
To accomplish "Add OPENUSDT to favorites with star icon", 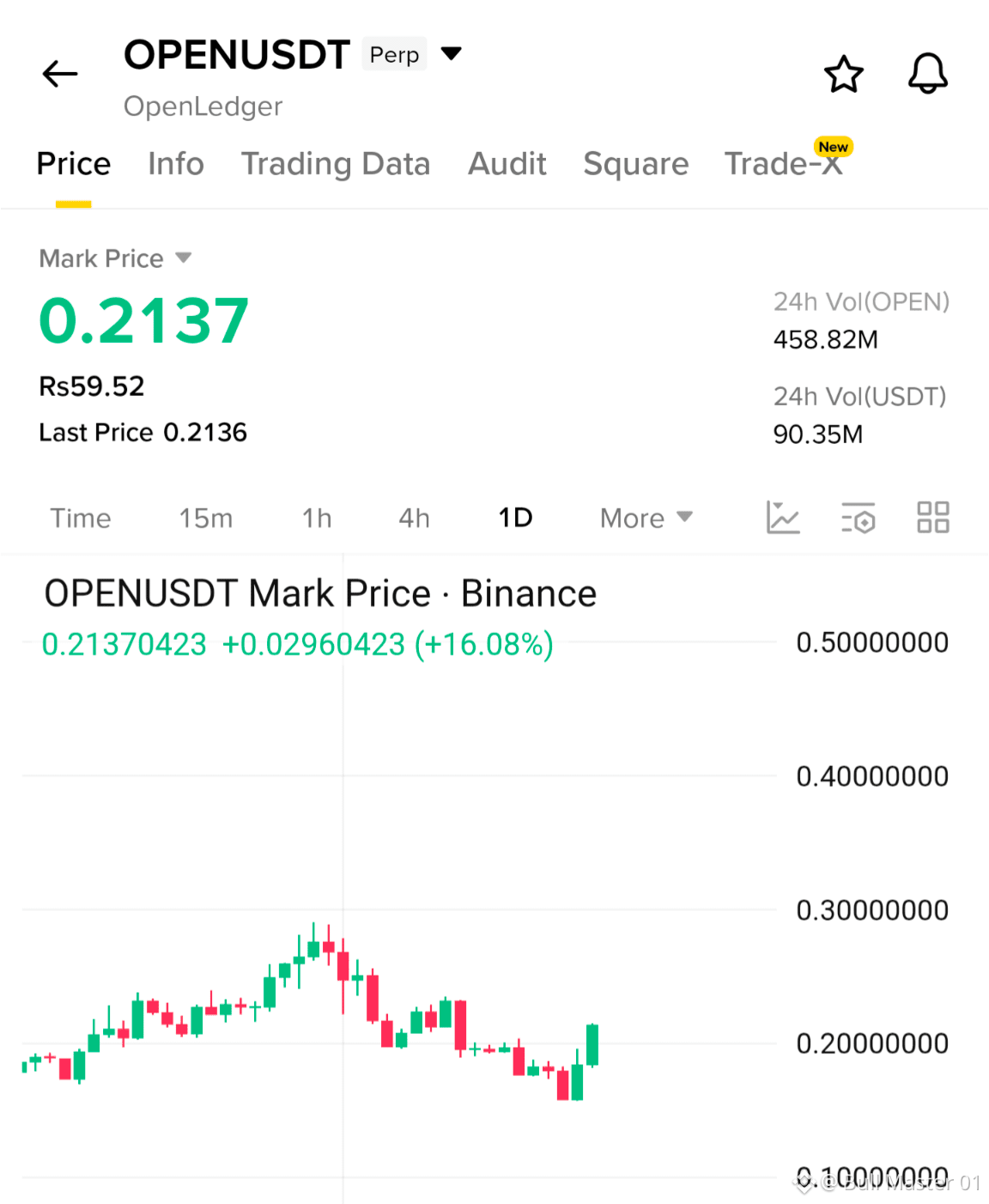I will click(843, 74).
